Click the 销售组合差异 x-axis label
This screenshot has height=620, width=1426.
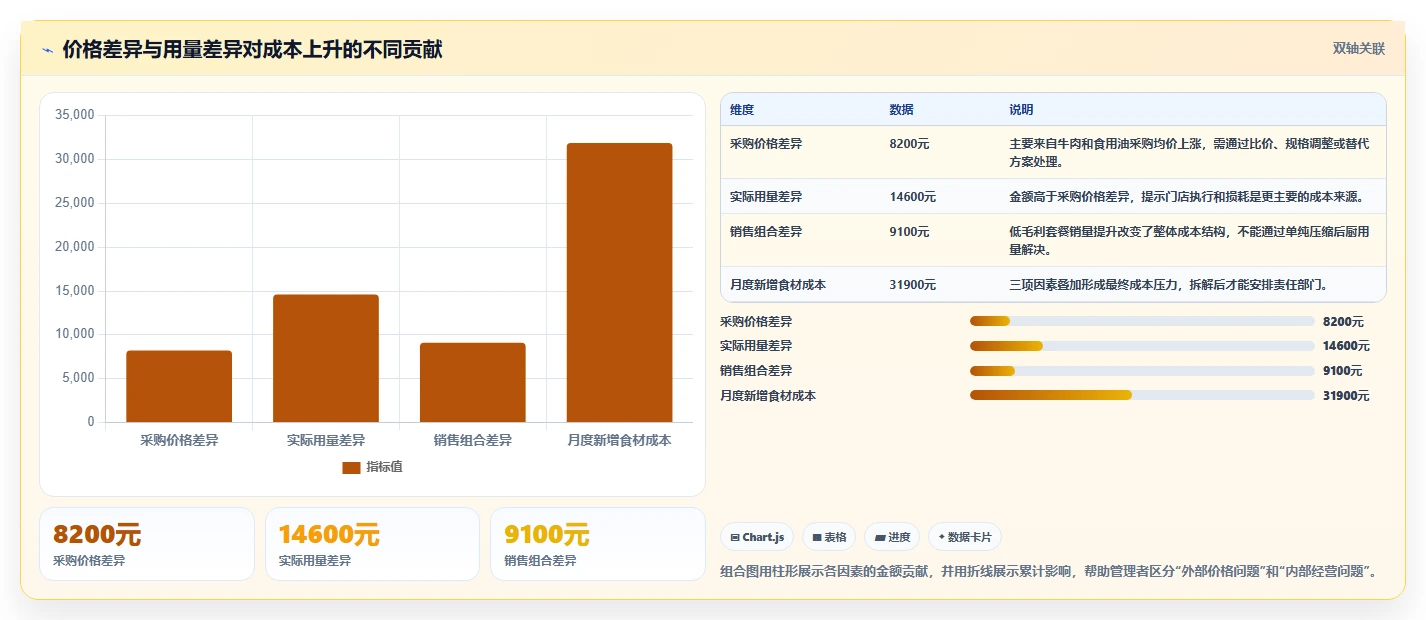tap(472, 440)
